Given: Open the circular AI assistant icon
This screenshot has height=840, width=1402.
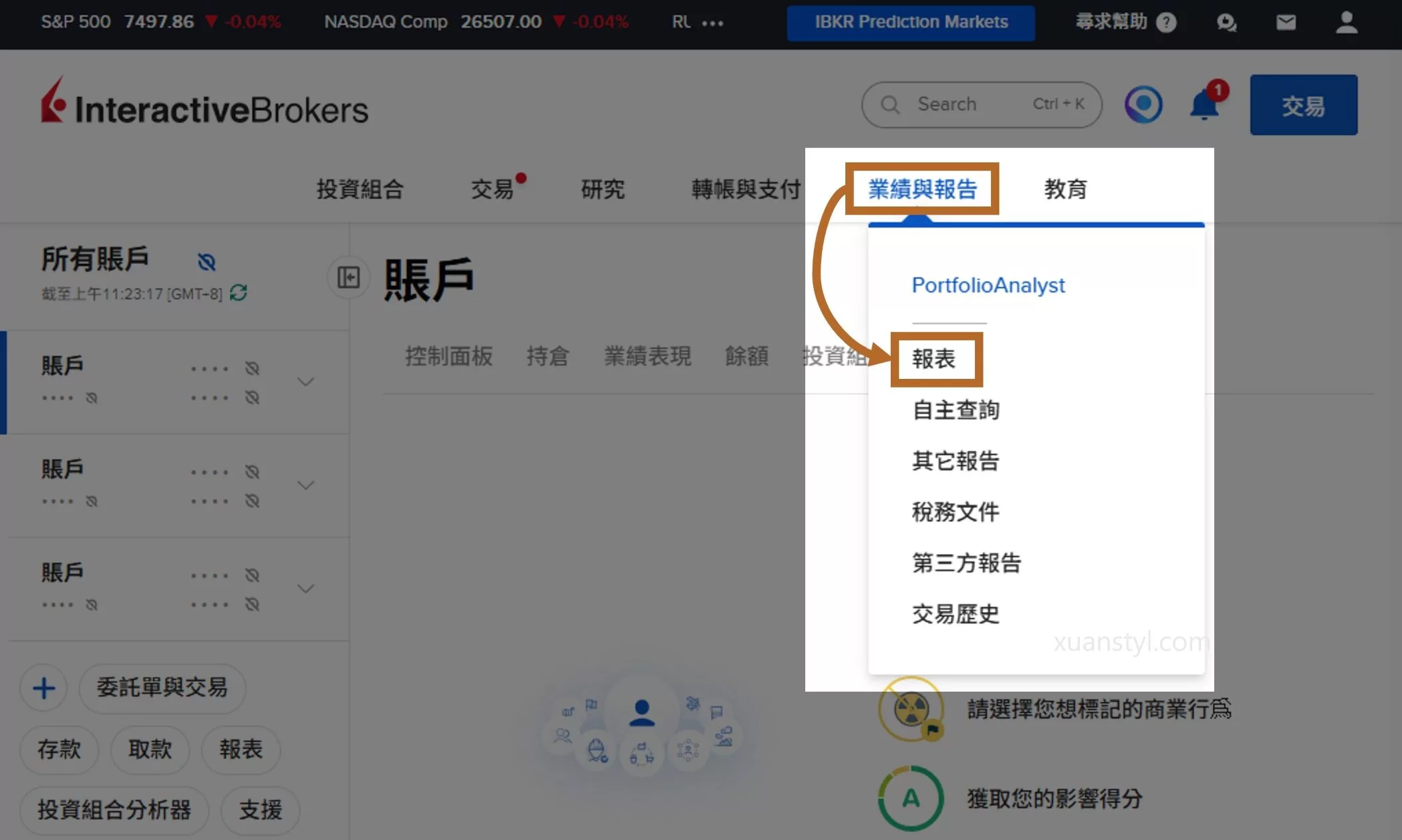Looking at the screenshot, I should coord(1143,104).
